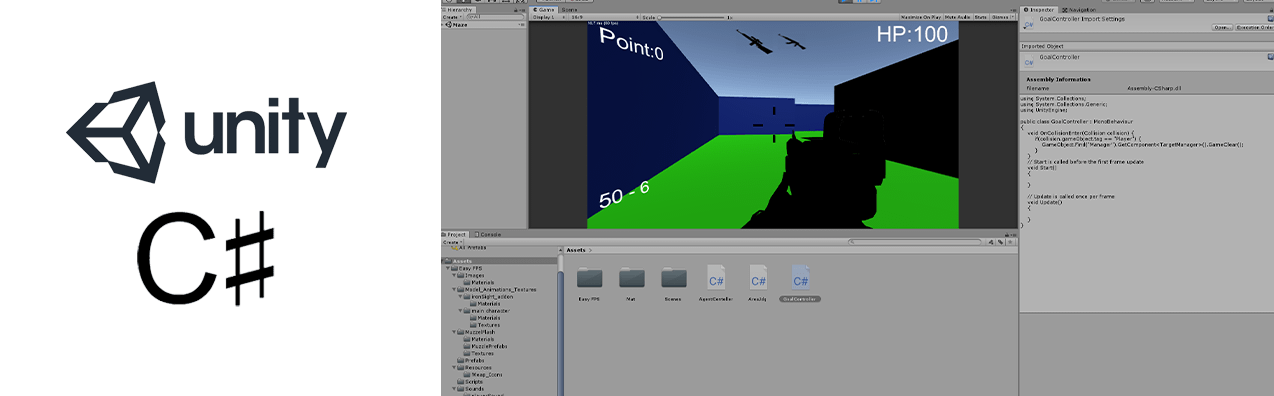Image resolution: width=1274 pixels, height=396 pixels.
Task: Toggle Mute Audio in Game view
Action: coord(957,17)
